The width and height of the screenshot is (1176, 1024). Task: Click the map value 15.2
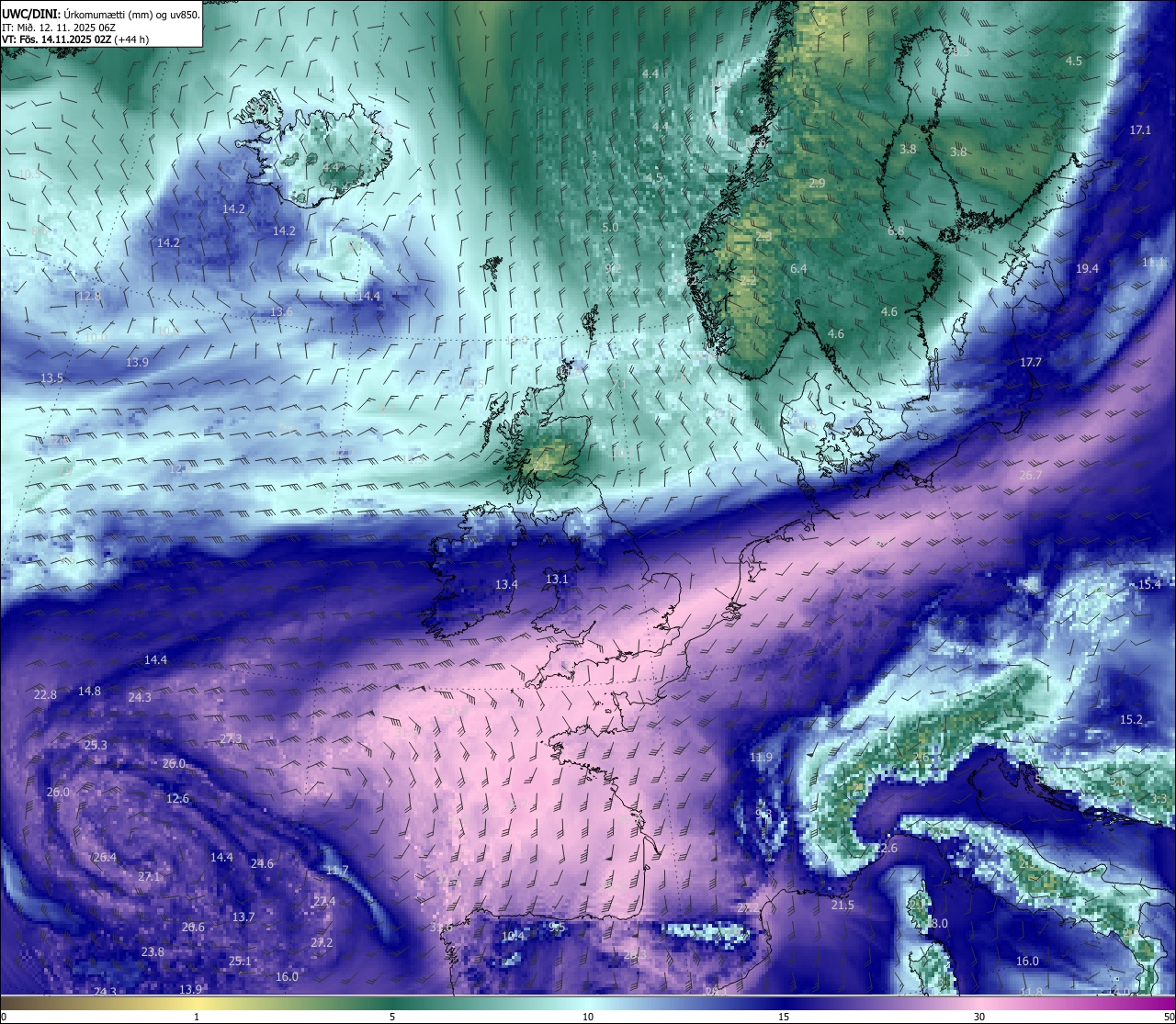[x=1131, y=719]
